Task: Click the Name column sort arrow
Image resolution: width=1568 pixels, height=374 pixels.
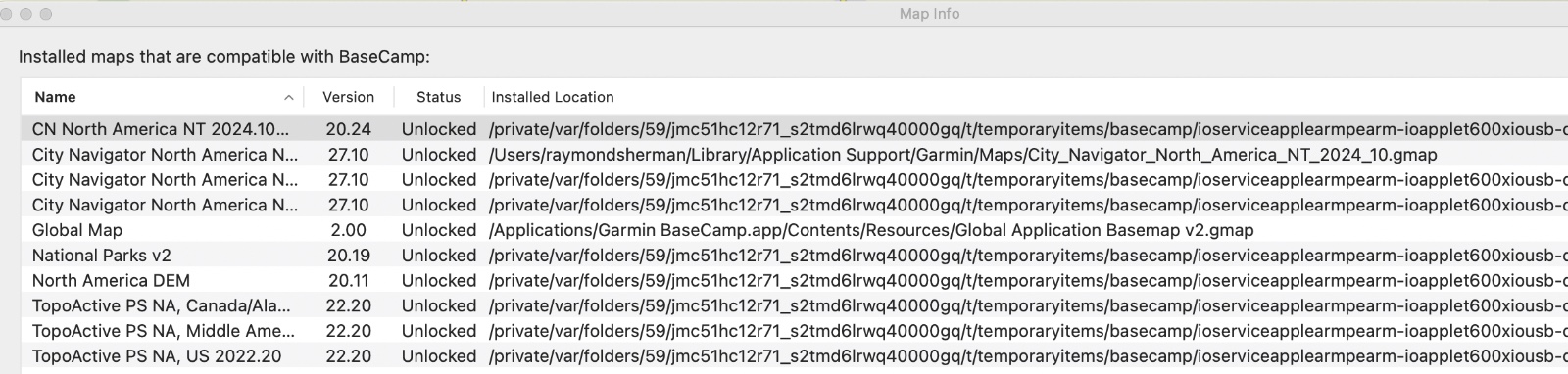Action: pos(288,98)
